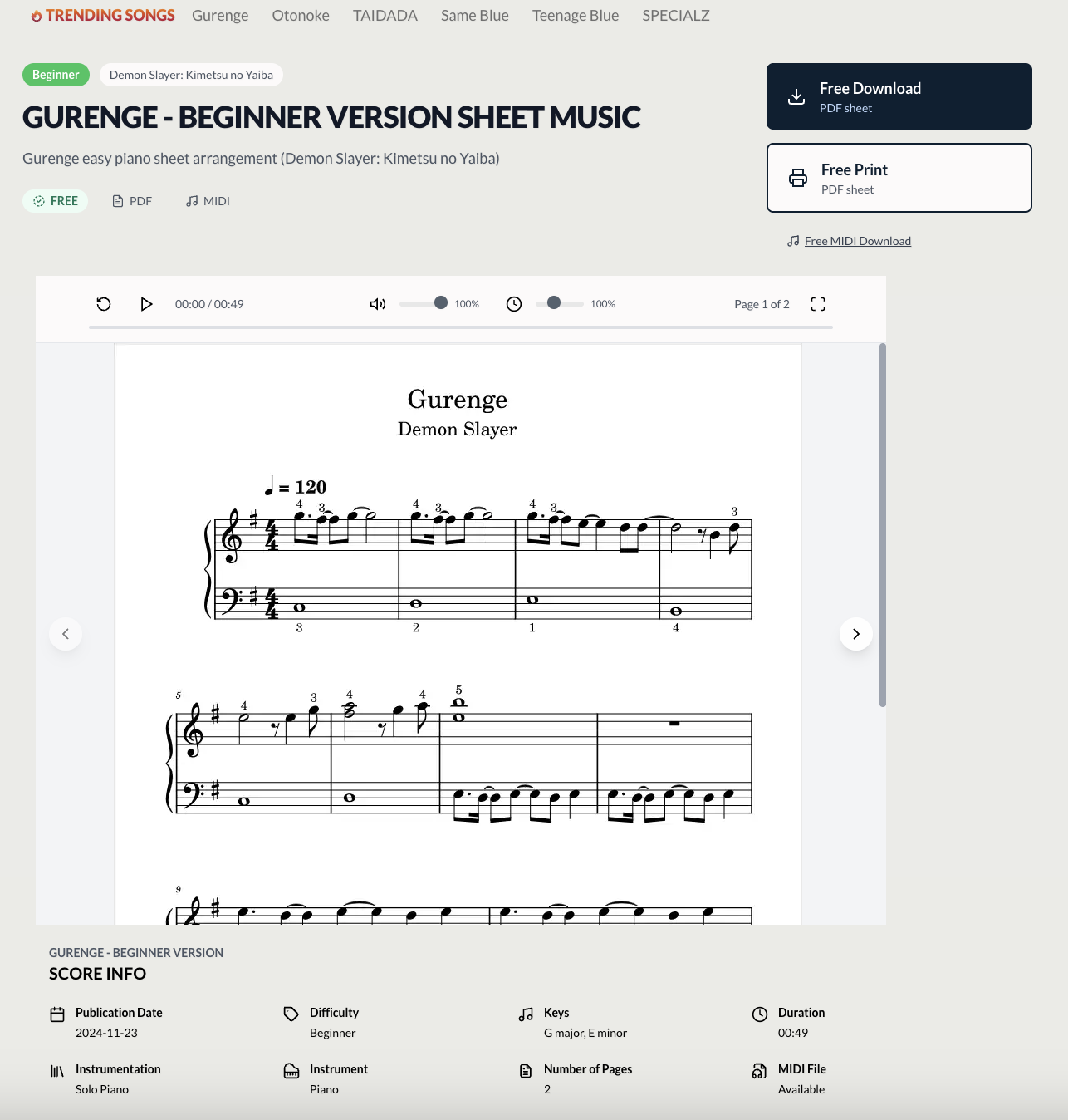
Task: Adjust the volume slider handle
Action: coord(441,303)
